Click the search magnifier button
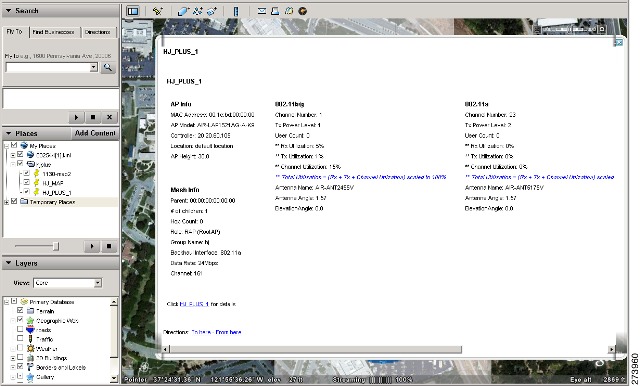Screen dimensions: 640x386 pos(108,67)
